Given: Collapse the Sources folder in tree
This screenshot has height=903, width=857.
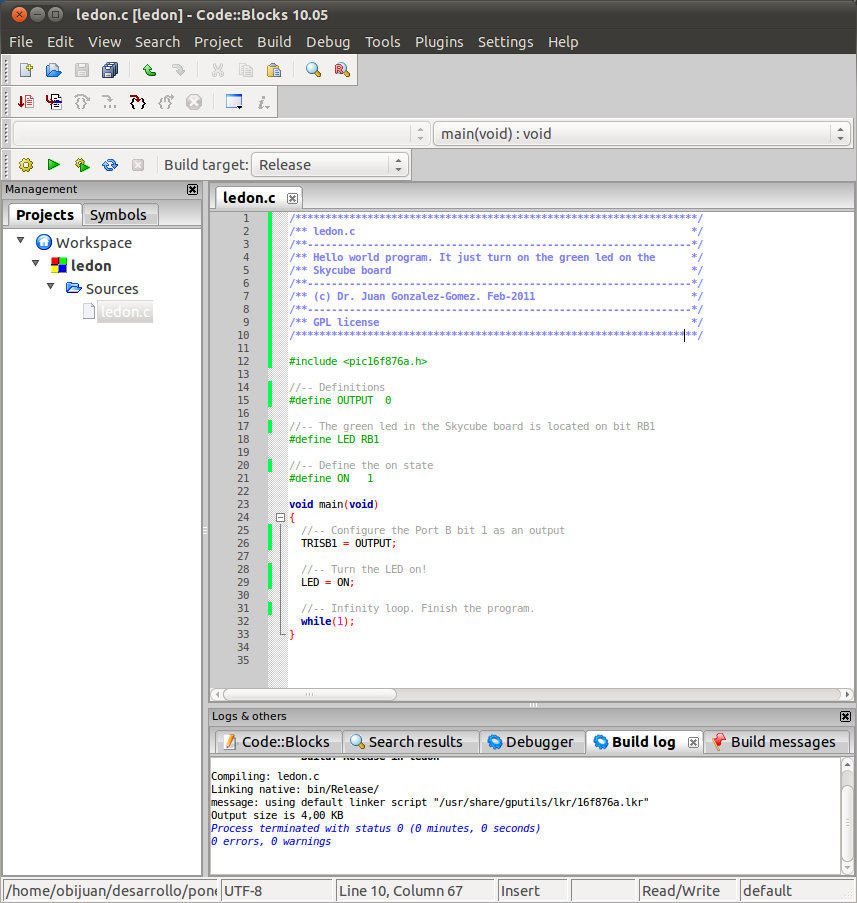Looking at the screenshot, I should tap(51, 288).
